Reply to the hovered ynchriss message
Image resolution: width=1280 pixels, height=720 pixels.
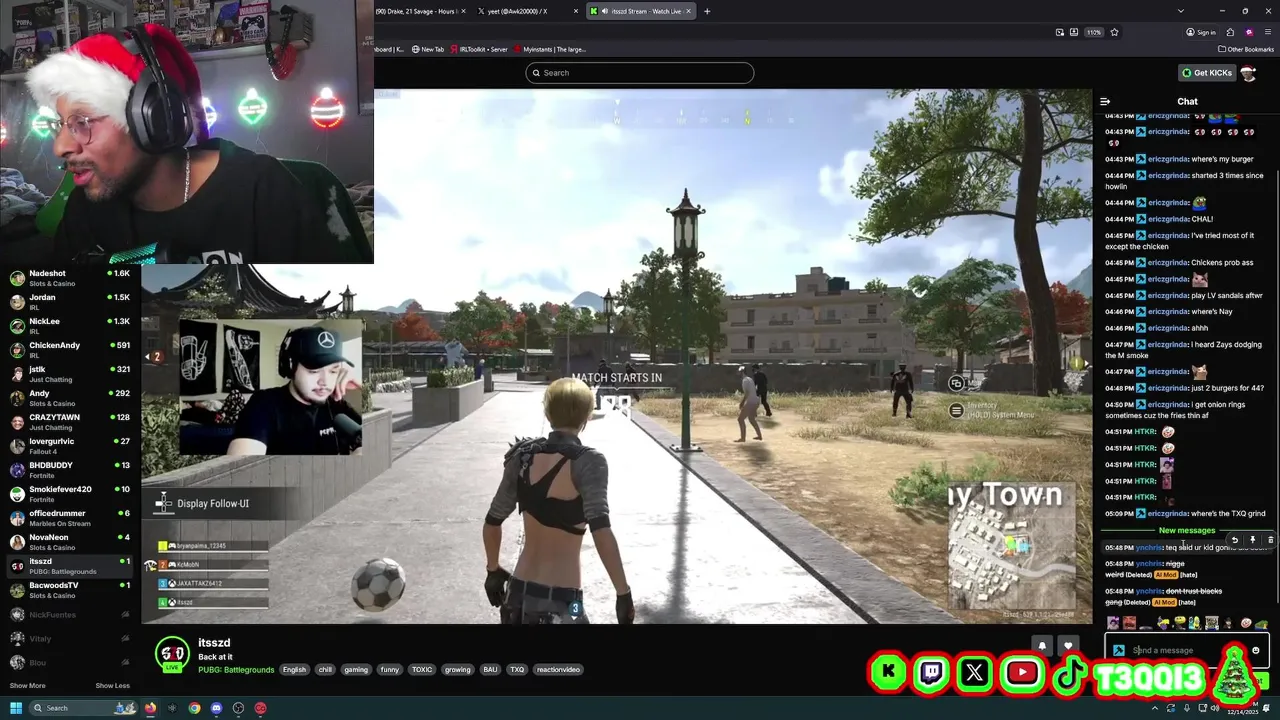tap(1234, 540)
